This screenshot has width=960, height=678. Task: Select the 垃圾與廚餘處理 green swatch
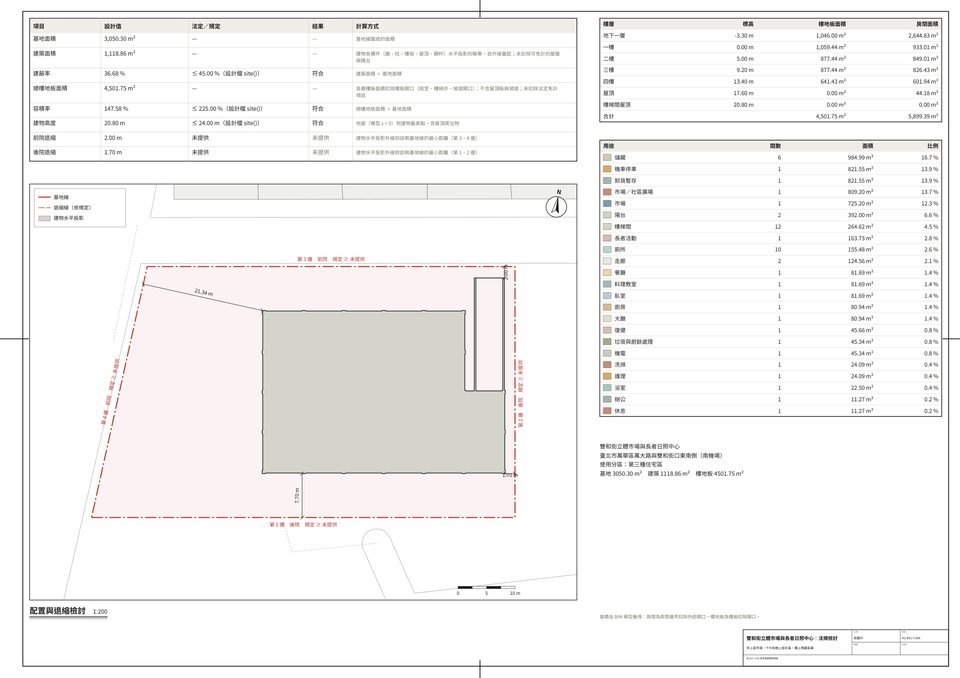607,342
